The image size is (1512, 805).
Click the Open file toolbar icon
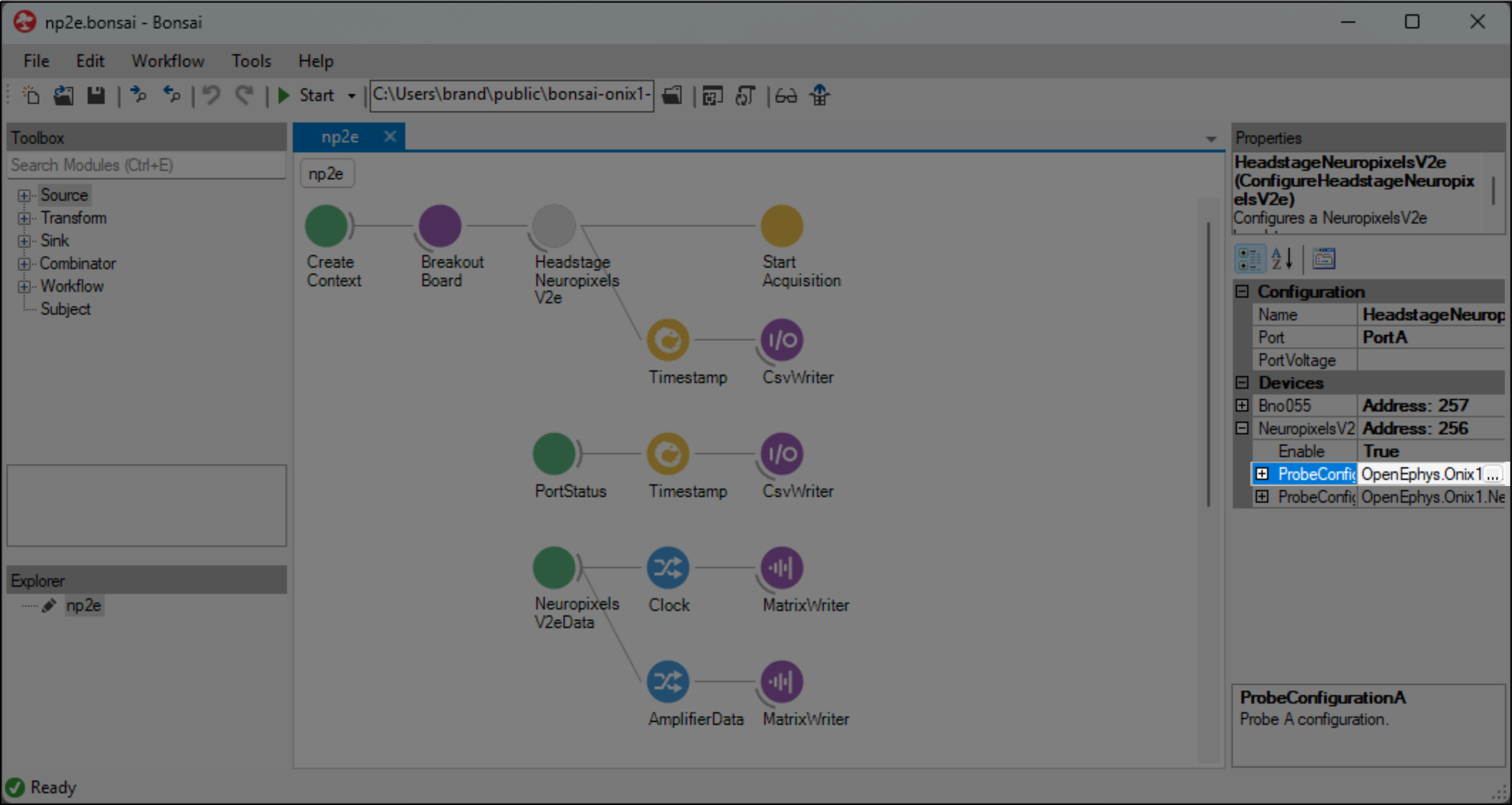(x=63, y=95)
